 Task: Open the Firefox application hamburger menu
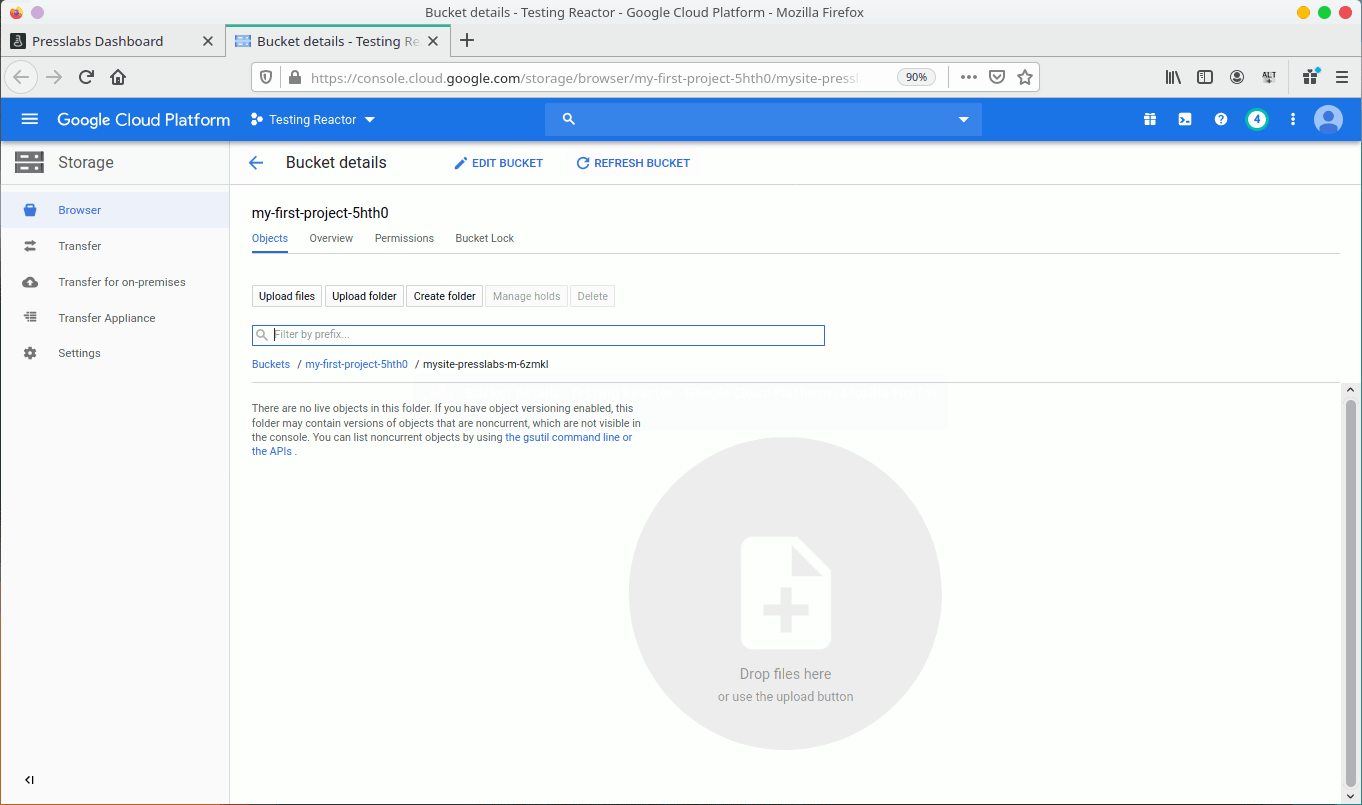pyautogui.click(x=1342, y=77)
